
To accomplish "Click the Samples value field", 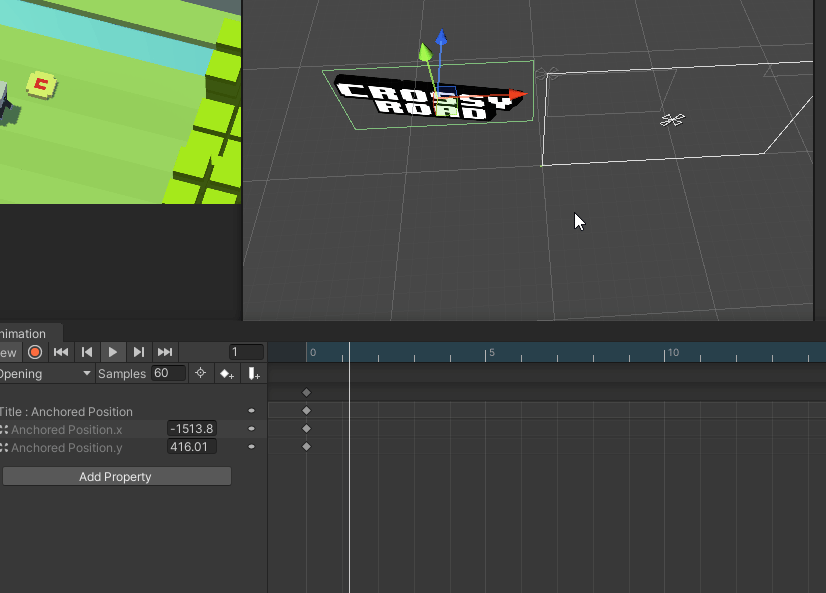I will coord(169,373).
